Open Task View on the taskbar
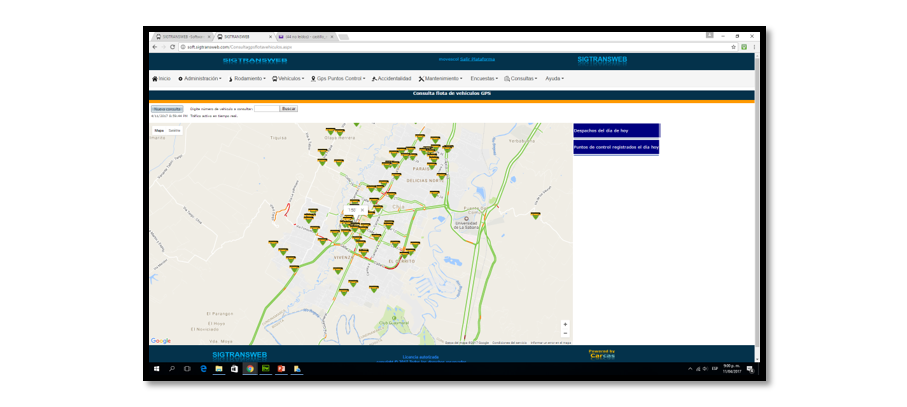Viewport: 907px width, 407px height. 187,368
